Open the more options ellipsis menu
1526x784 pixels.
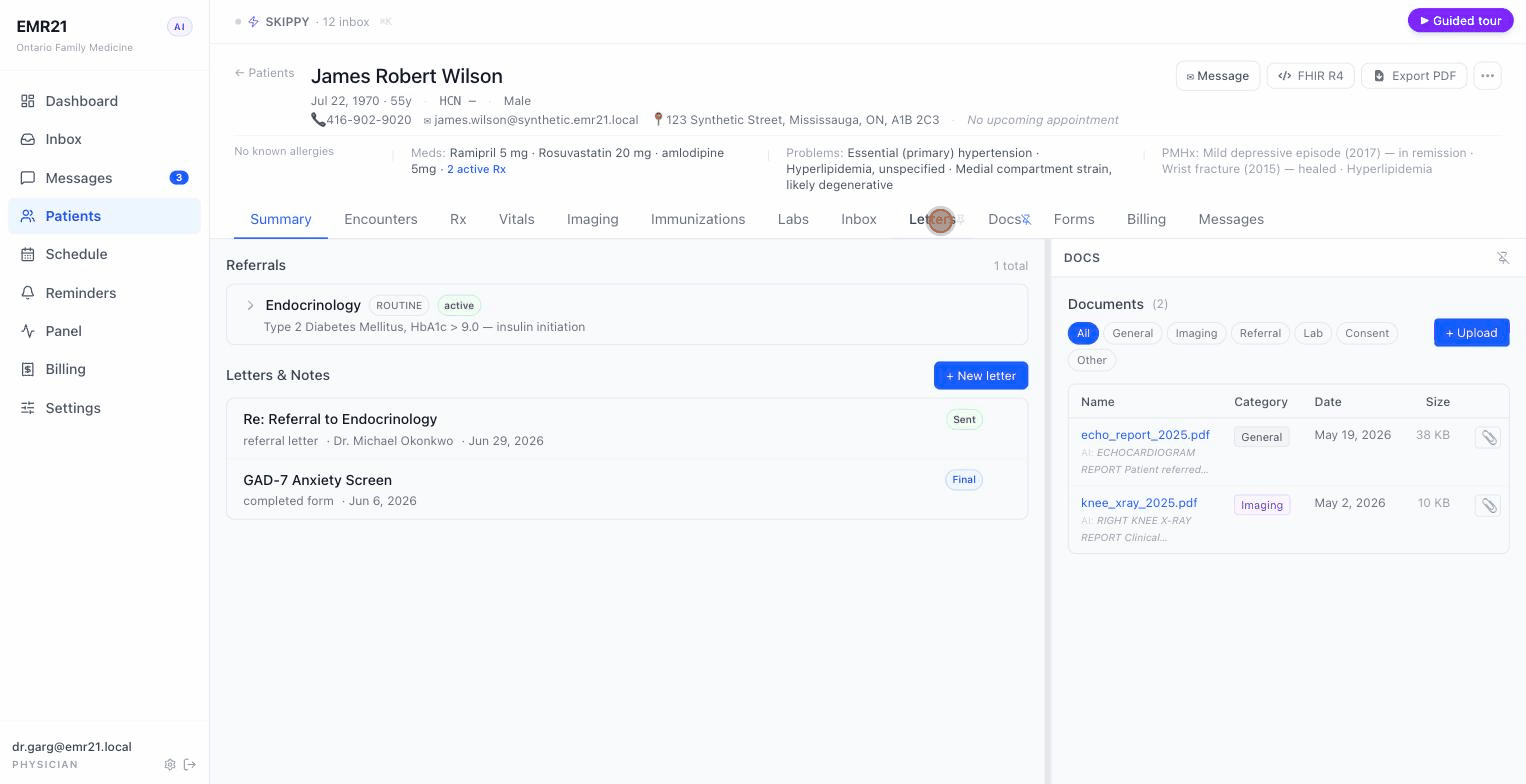(x=1487, y=76)
